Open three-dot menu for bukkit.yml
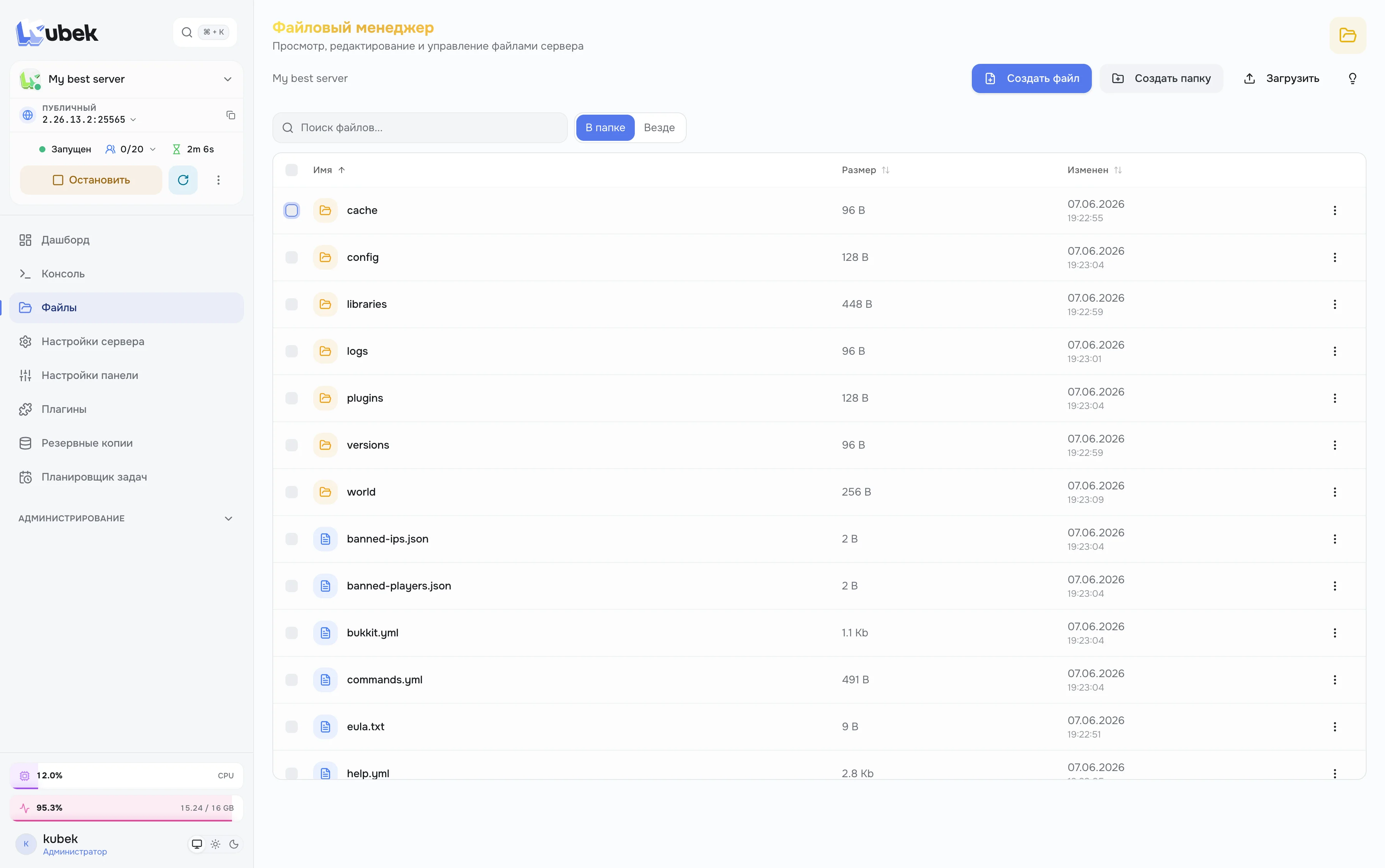Viewport: 1385px width, 868px height. coord(1335,633)
